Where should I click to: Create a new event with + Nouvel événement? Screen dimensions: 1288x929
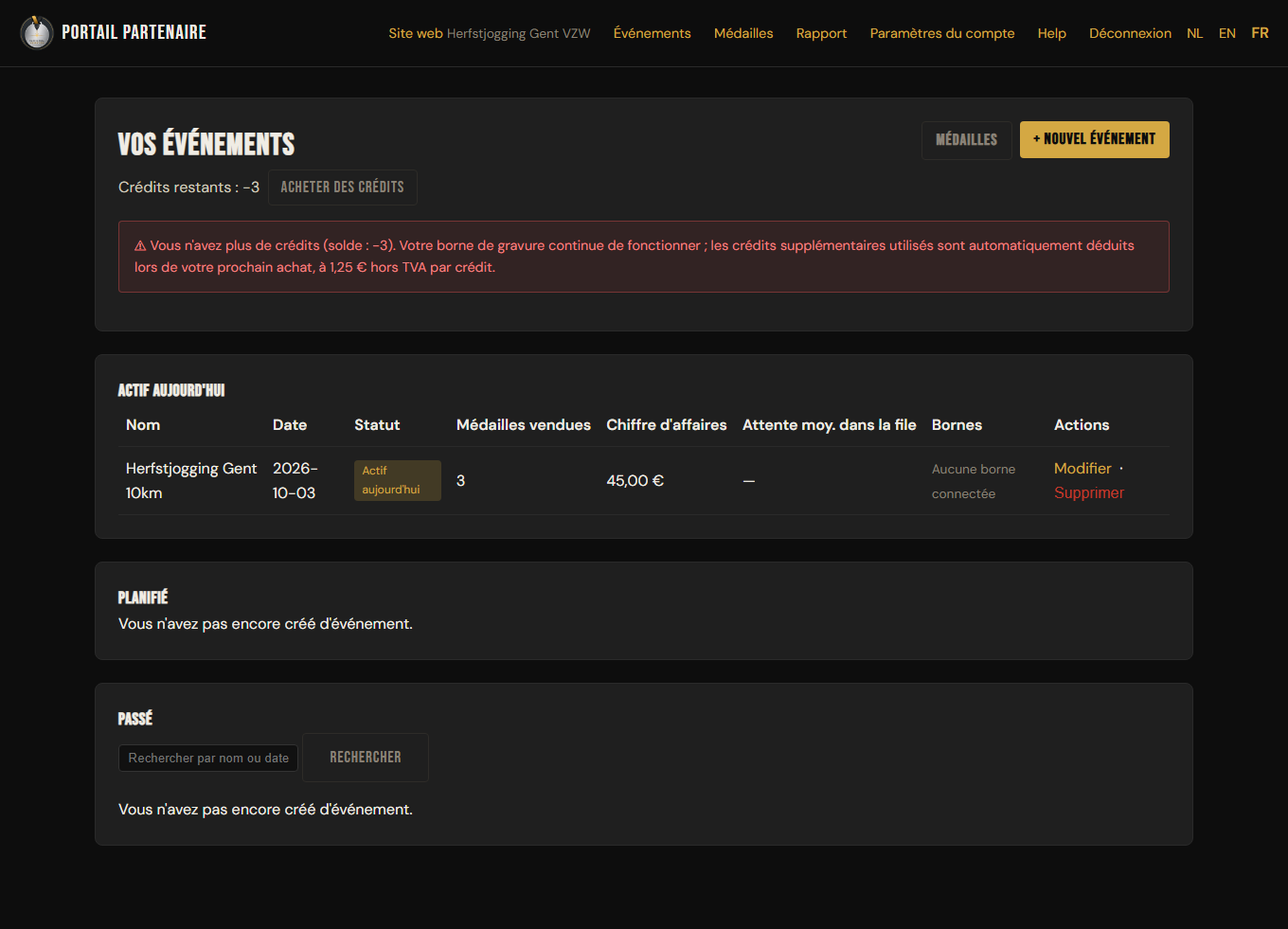[1094, 139]
